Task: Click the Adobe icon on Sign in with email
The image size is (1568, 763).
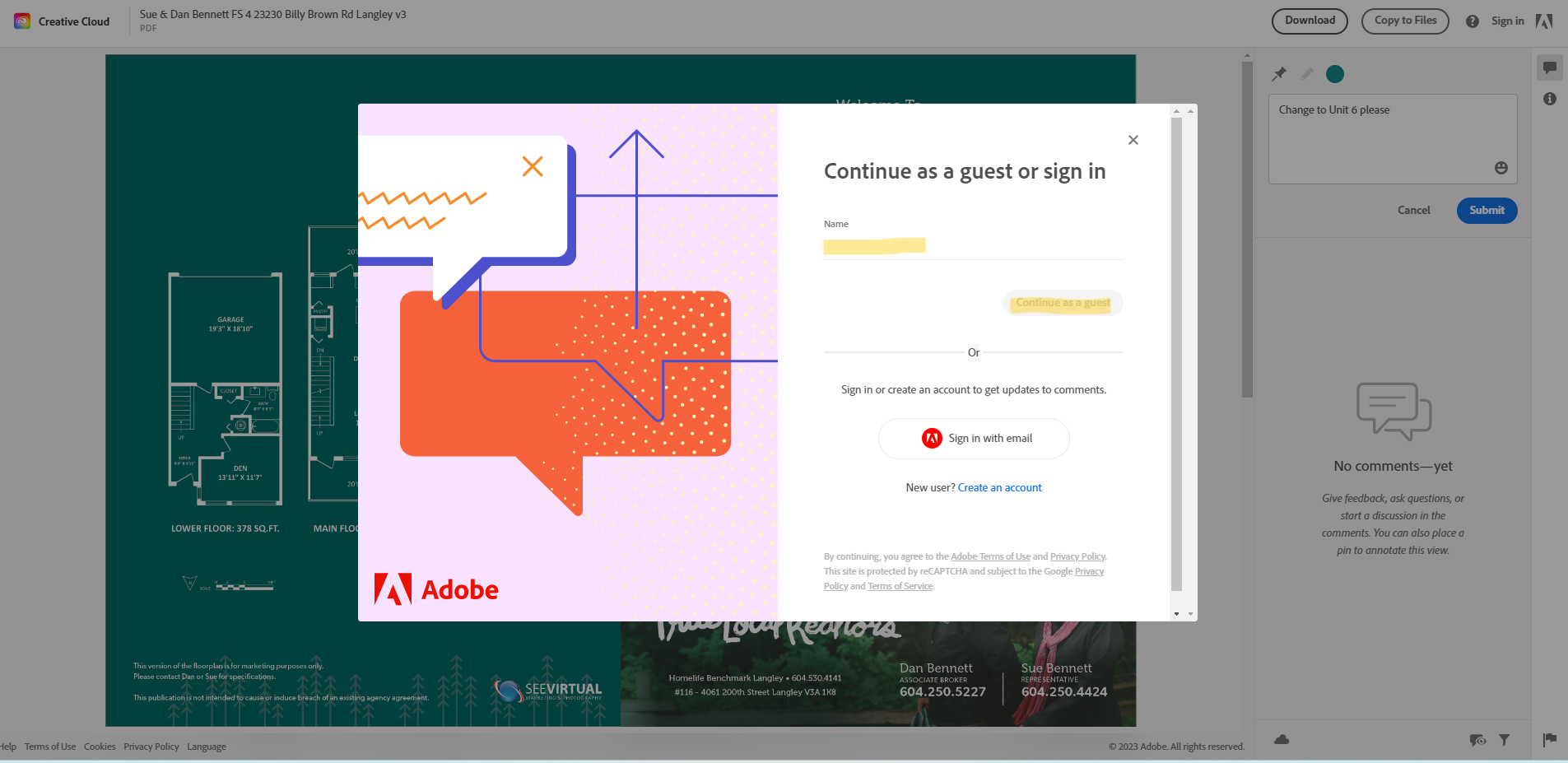Action: (932, 438)
